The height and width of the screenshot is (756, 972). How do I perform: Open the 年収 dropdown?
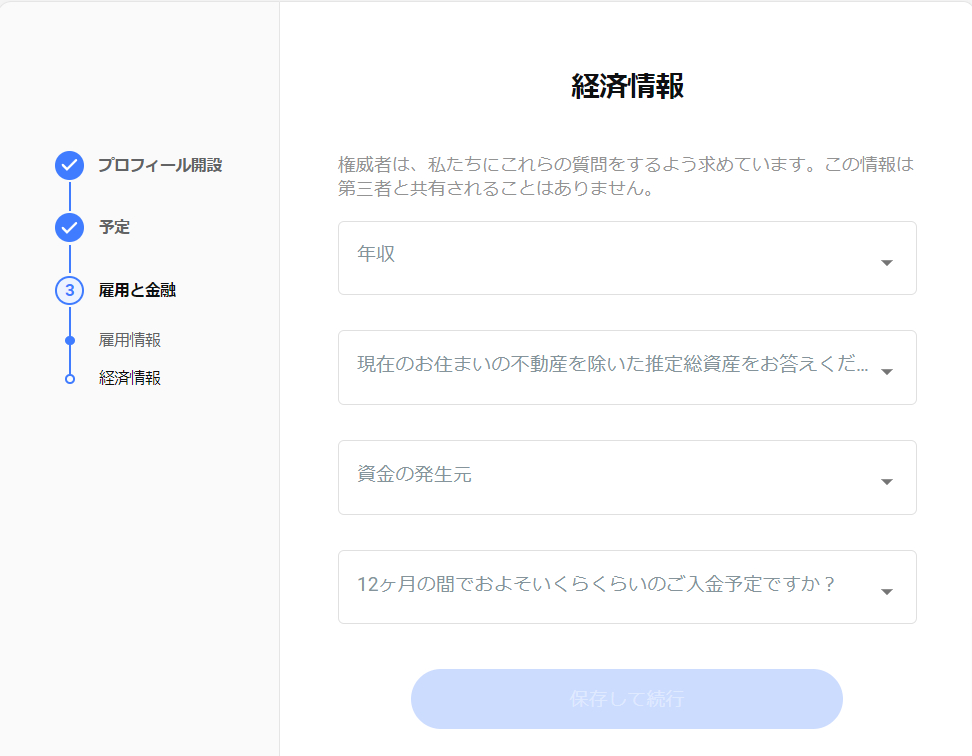[627, 258]
